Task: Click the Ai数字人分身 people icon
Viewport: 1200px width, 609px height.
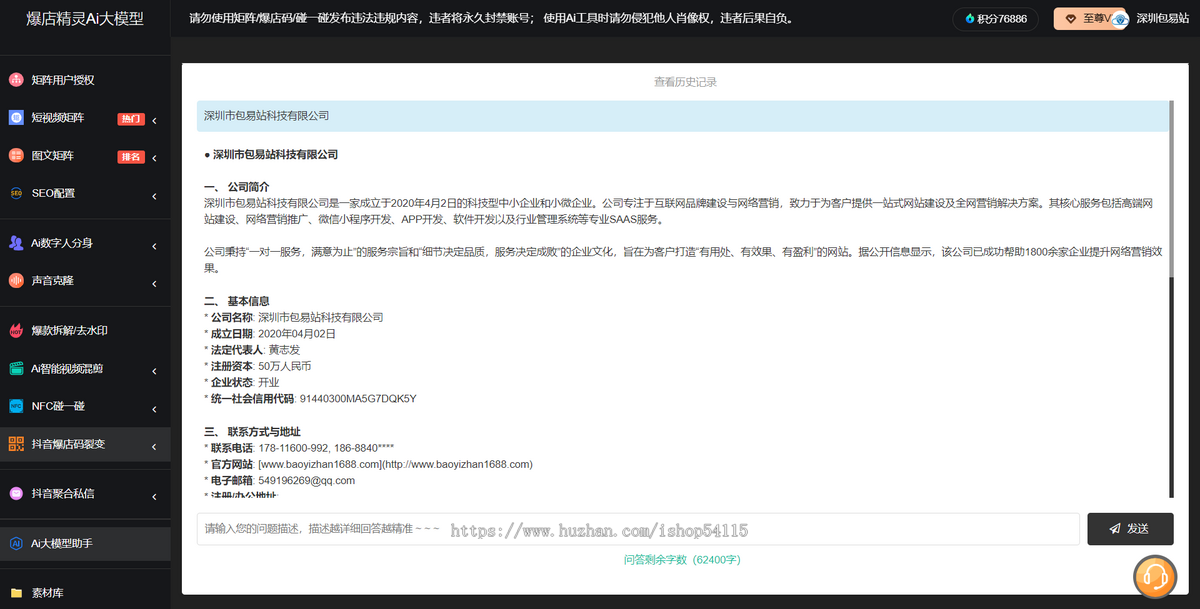Action: (16, 243)
